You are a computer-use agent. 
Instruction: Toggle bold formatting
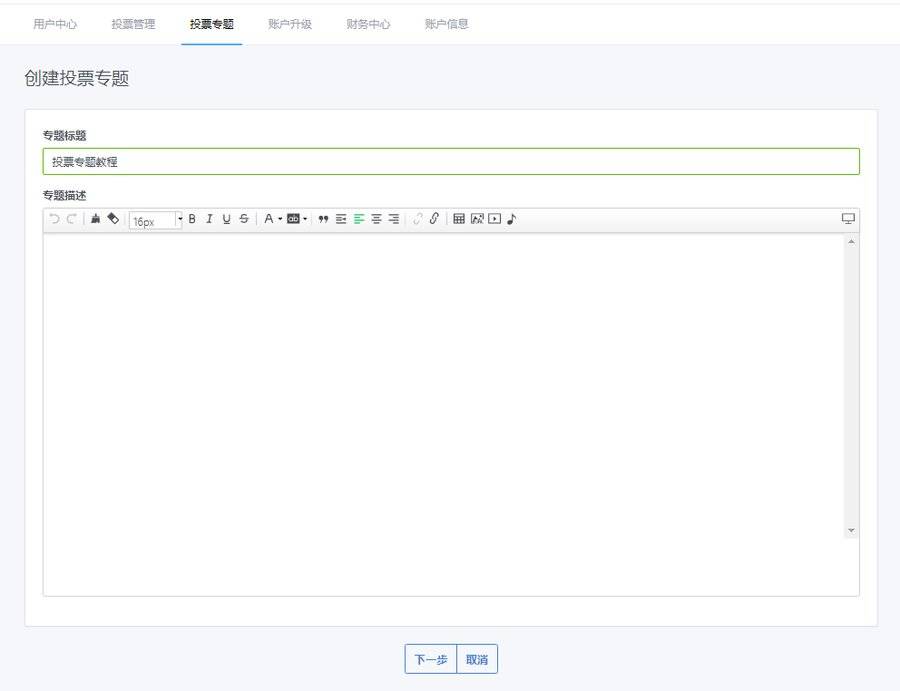(192, 219)
